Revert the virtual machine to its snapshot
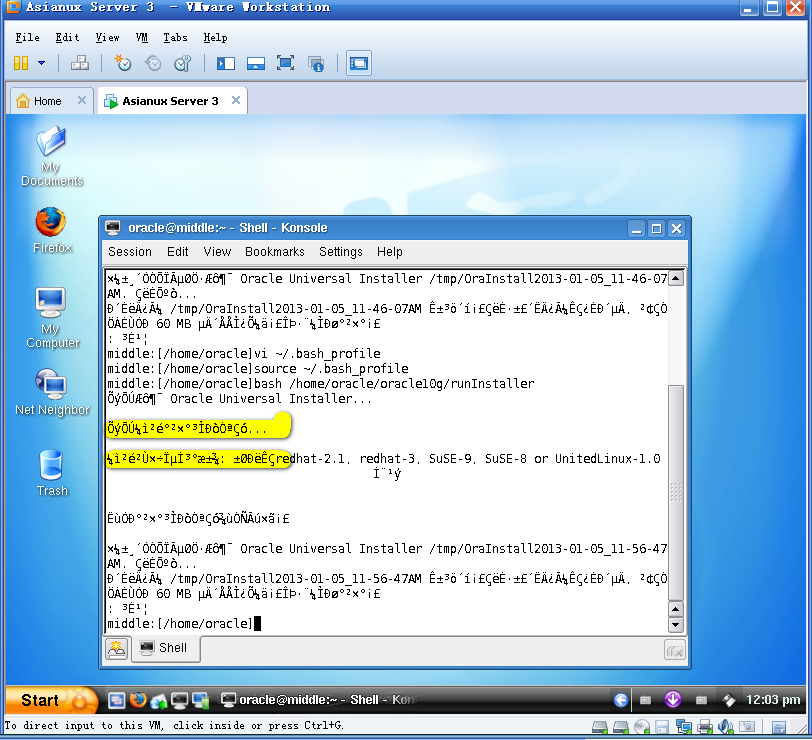 pos(152,62)
